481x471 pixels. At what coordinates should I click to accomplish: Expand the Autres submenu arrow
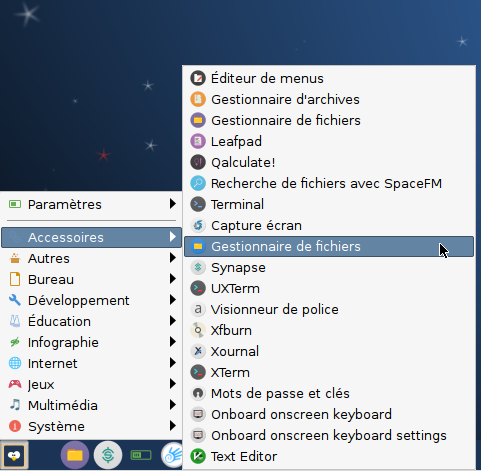[x=172, y=258]
